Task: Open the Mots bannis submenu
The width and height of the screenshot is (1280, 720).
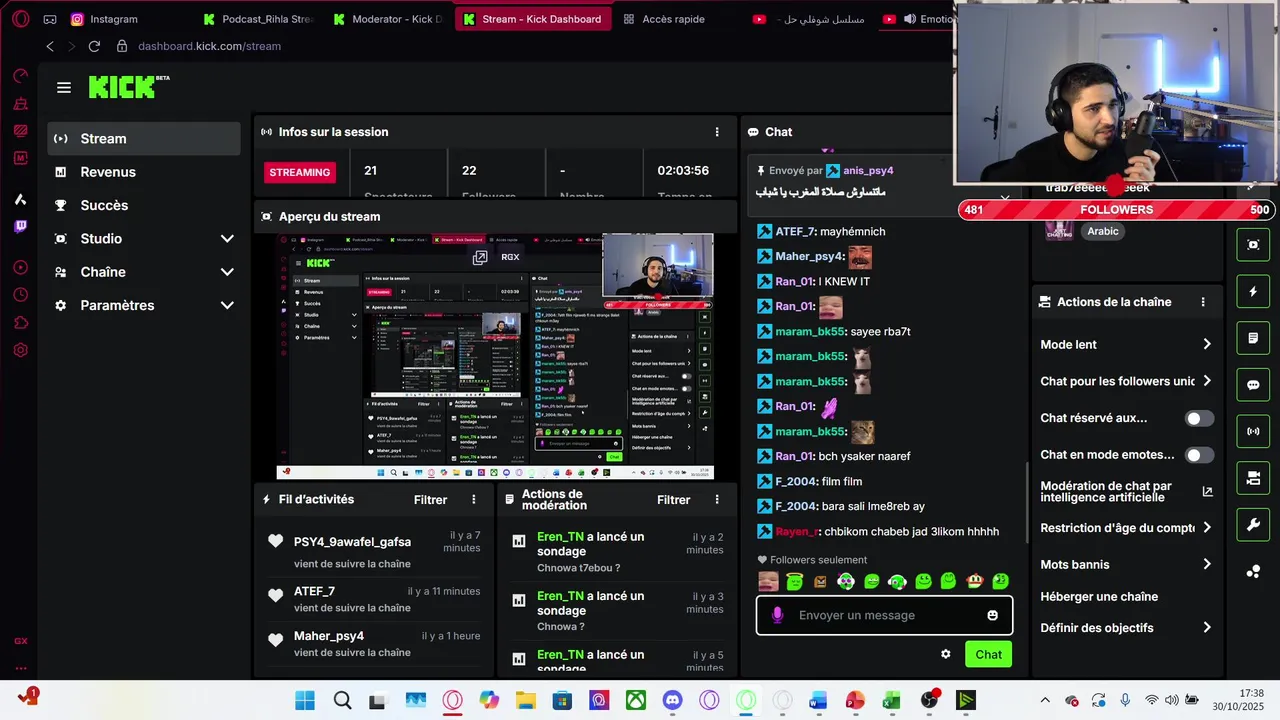Action: tap(1126, 564)
